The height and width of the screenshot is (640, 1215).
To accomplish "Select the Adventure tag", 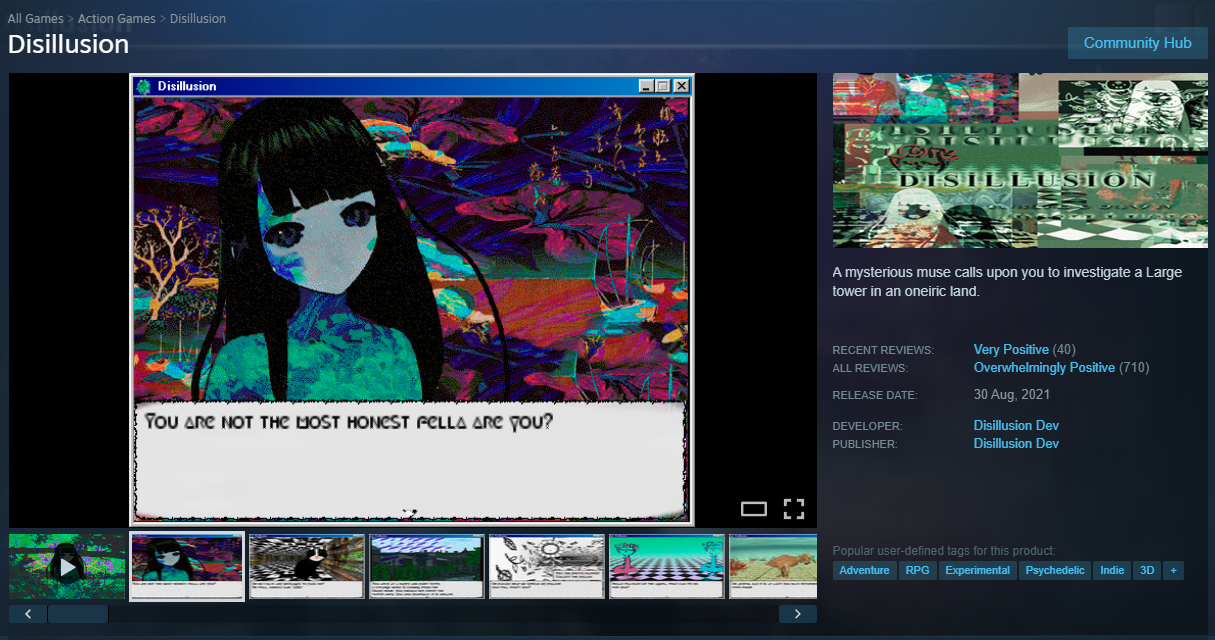I will (x=864, y=570).
